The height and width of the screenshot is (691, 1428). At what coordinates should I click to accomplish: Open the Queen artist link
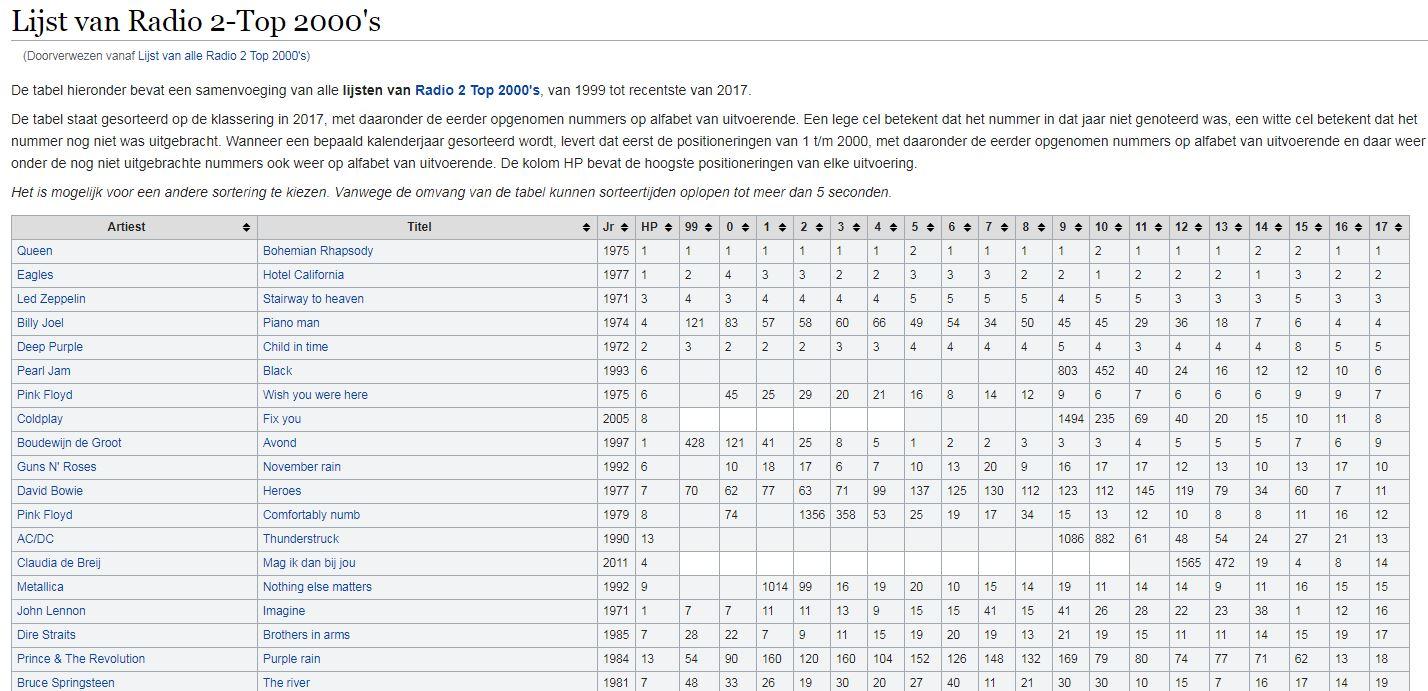tap(35, 251)
